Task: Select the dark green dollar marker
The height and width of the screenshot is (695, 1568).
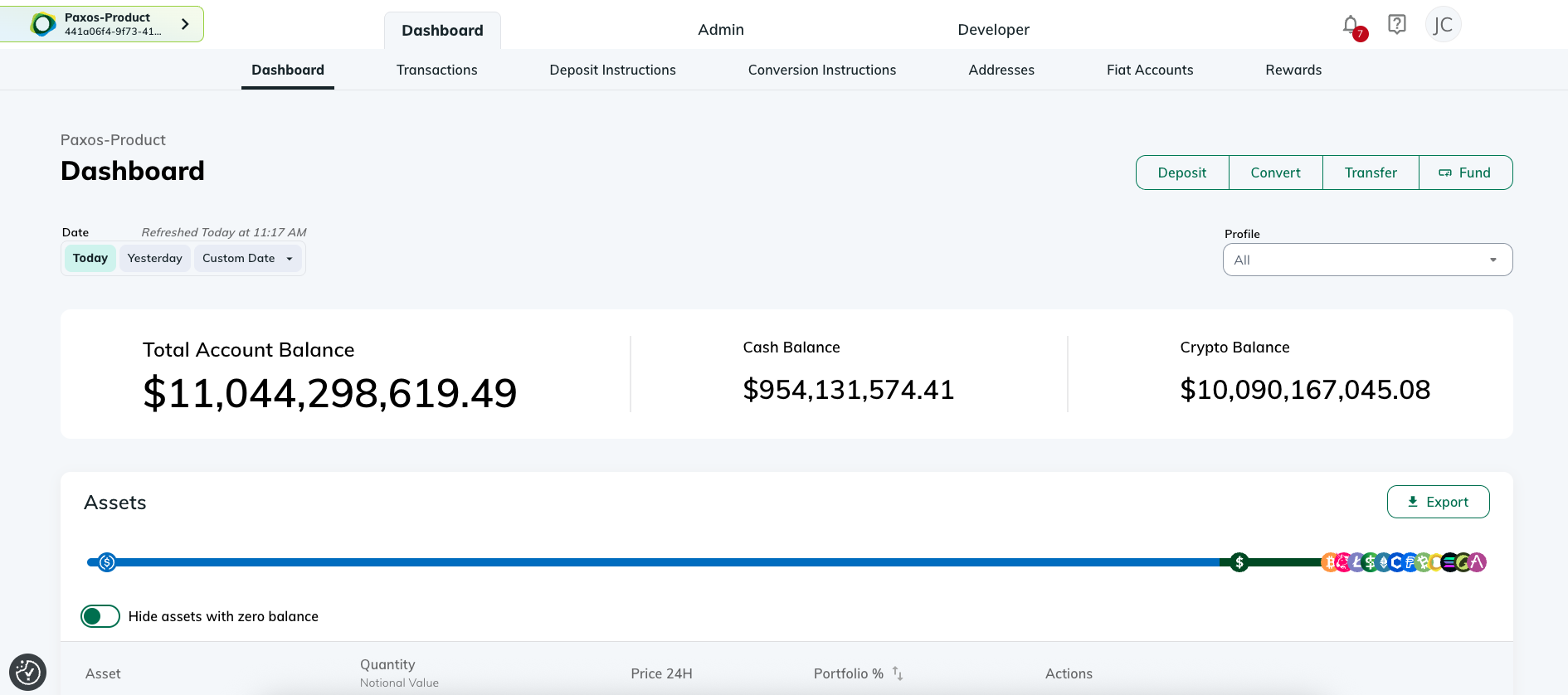Action: tap(1239, 562)
